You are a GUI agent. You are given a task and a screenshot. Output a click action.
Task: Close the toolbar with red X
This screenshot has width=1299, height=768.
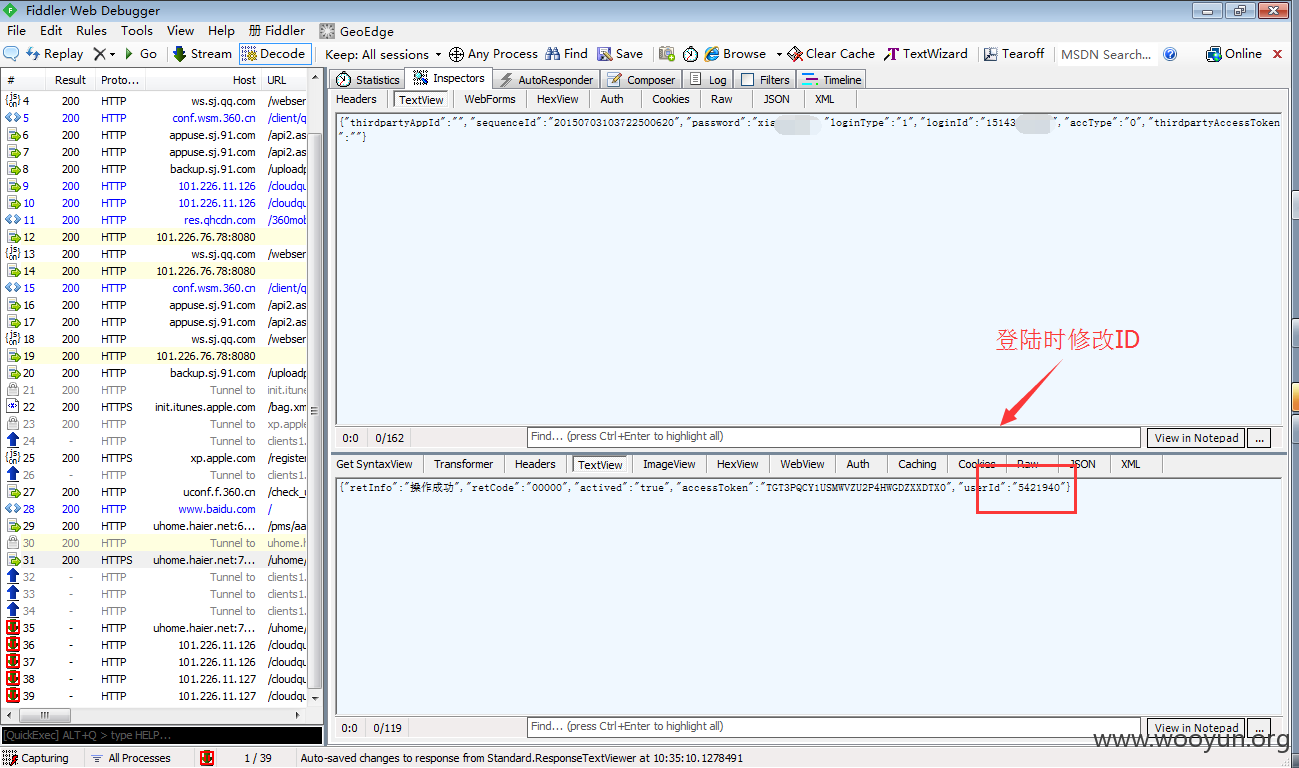coord(1277,54)
